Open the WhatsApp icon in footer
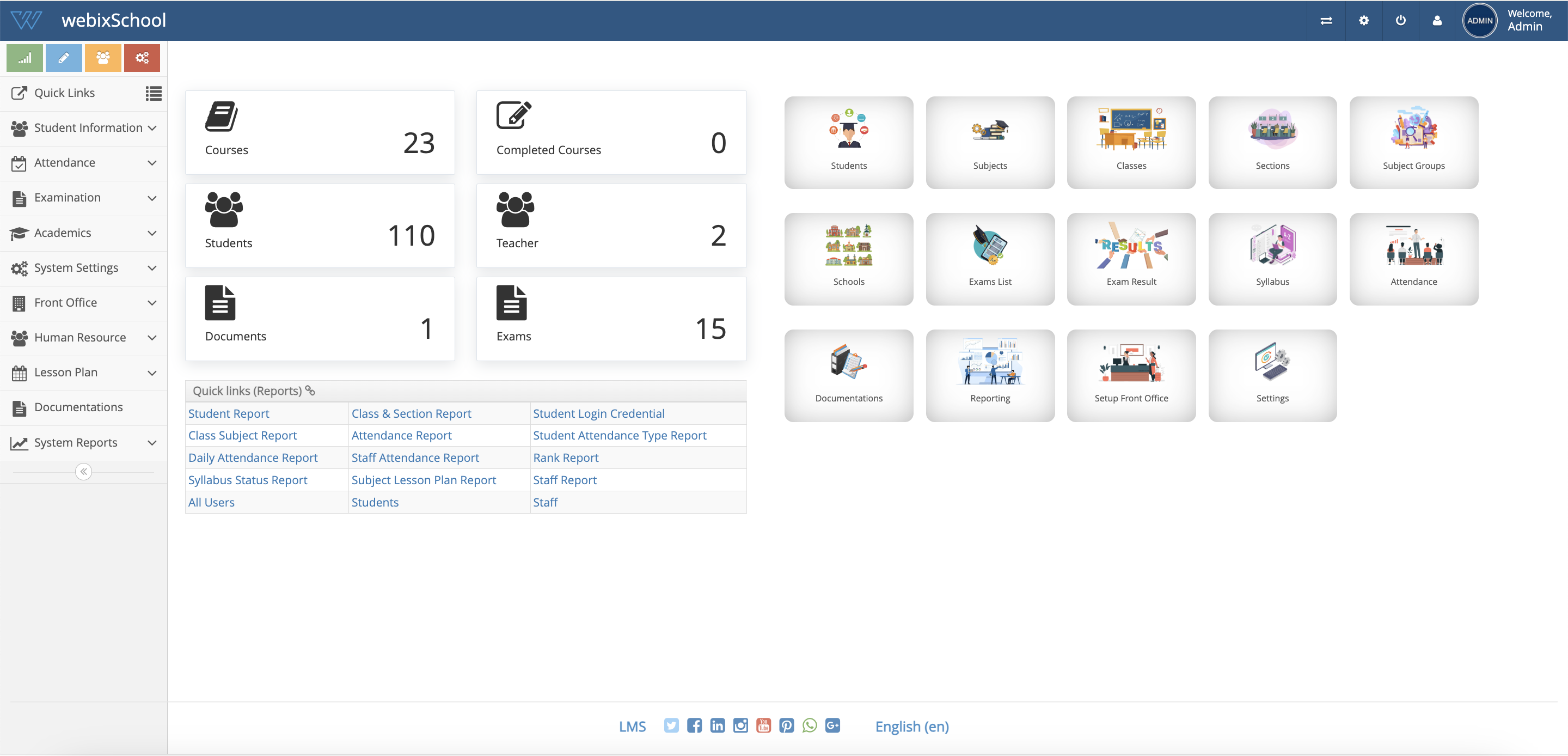Image resolution: width=1568 pixels, height=756 pixels. pos(809,725)
